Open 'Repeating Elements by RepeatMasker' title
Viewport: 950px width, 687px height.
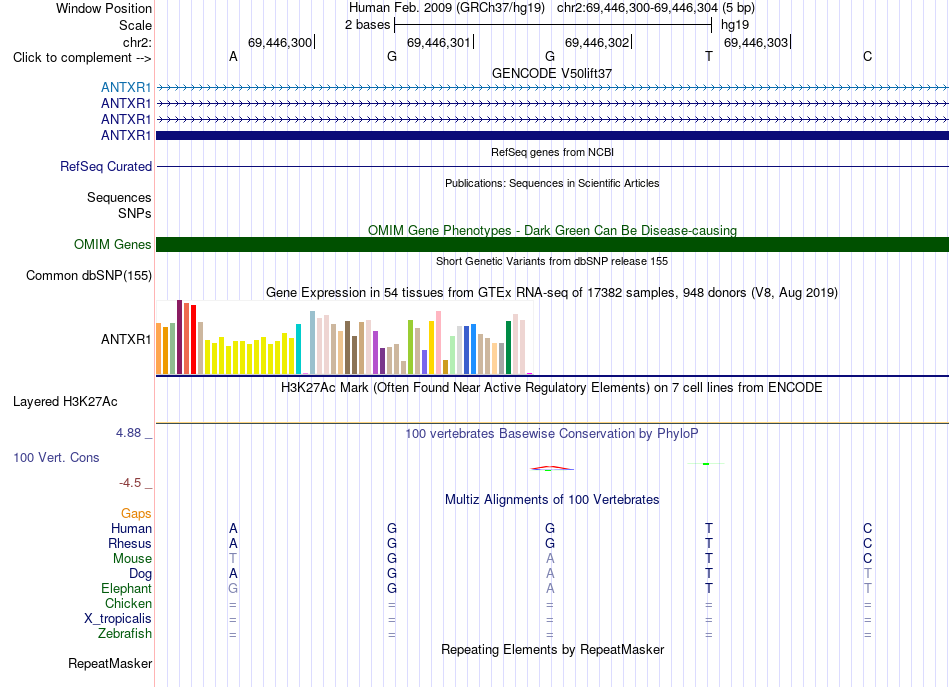[552, 649]
